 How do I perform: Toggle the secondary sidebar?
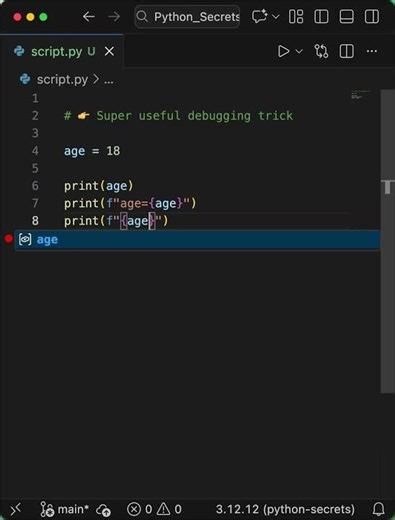point(372,16)
